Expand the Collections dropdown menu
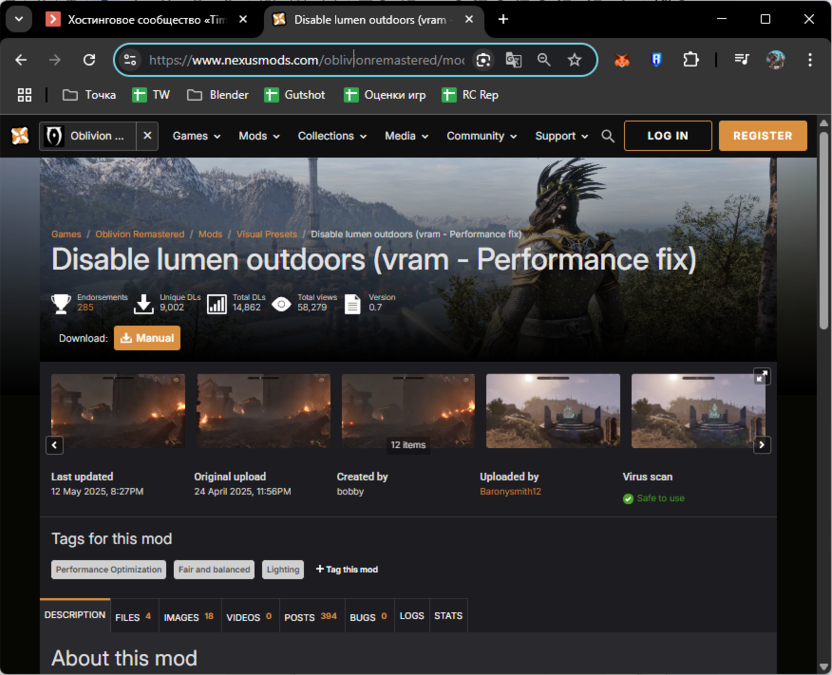The height and width of the screenshot is (675, 832). (332, 136)
